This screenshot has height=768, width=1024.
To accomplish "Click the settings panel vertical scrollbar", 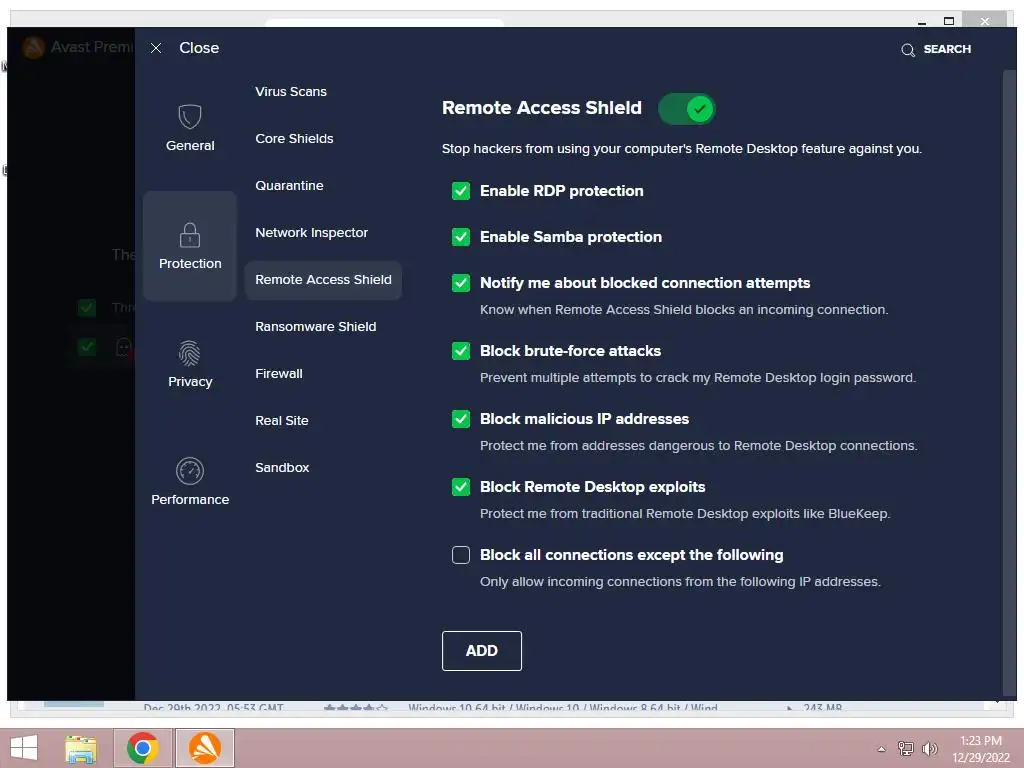I will [1009, 384].
